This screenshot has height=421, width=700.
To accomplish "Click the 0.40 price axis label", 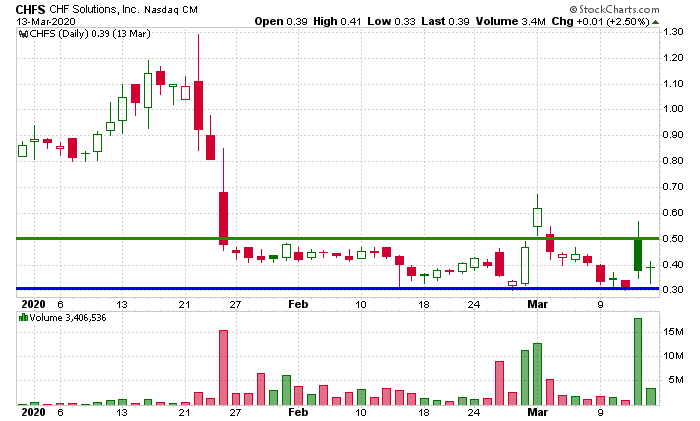I will tap(673, 264).
